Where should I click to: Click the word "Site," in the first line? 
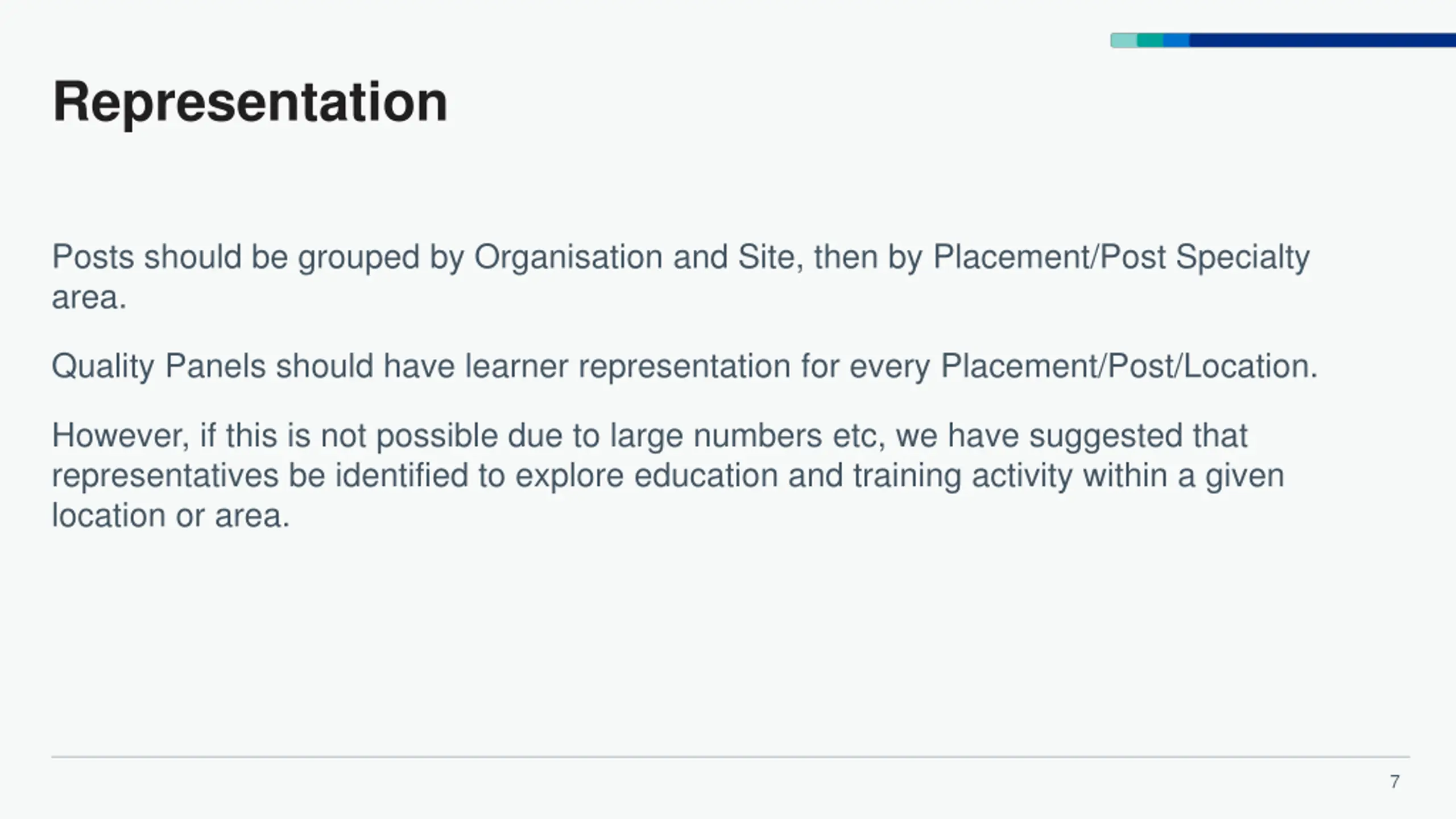point(771,257)
